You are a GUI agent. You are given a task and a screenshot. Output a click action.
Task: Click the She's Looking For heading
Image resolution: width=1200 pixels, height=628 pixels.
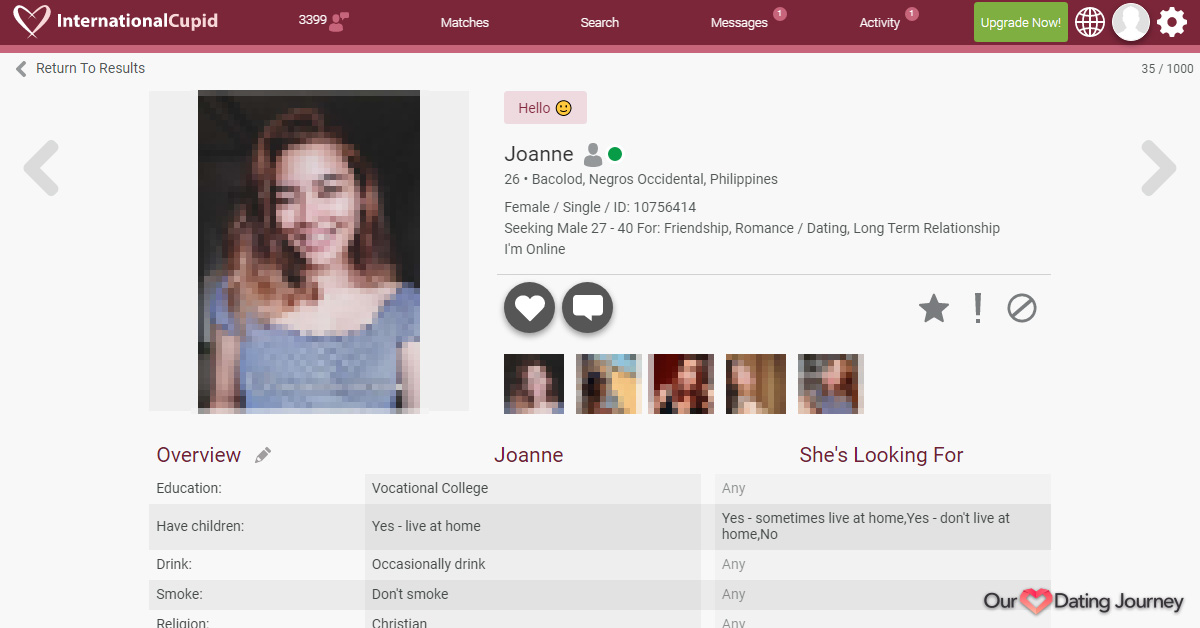point(881,455)
